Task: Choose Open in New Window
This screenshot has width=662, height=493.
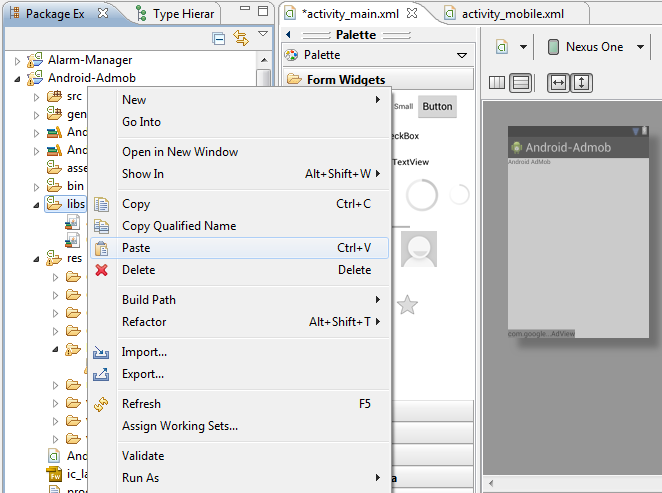Action: pyautogui.click(x=239, y=152)
